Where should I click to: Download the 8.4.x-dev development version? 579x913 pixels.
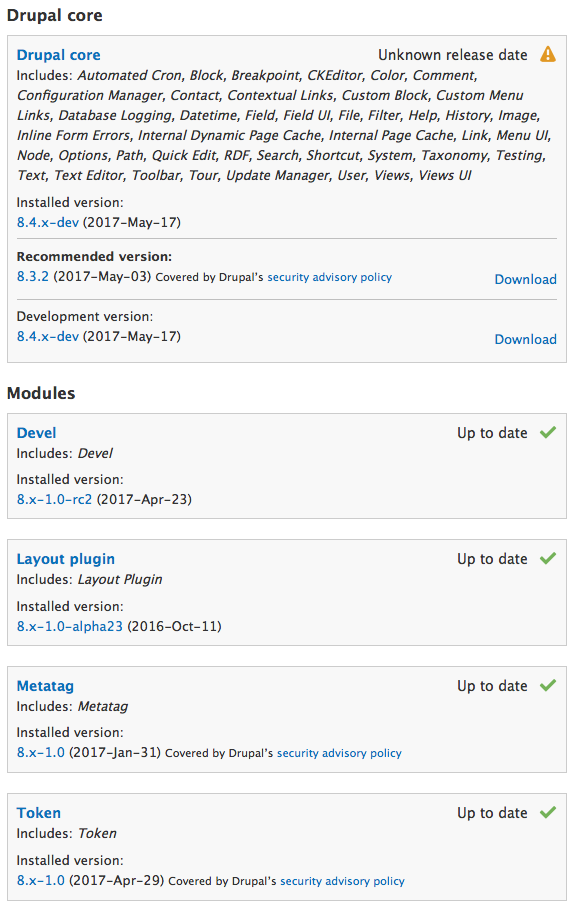click(x=525, y=339)
